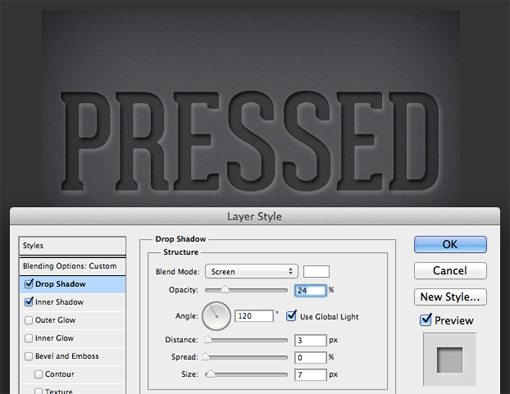Select the Contour row label
This screenshot has height=394, width=510.
[x=60, y=374]
